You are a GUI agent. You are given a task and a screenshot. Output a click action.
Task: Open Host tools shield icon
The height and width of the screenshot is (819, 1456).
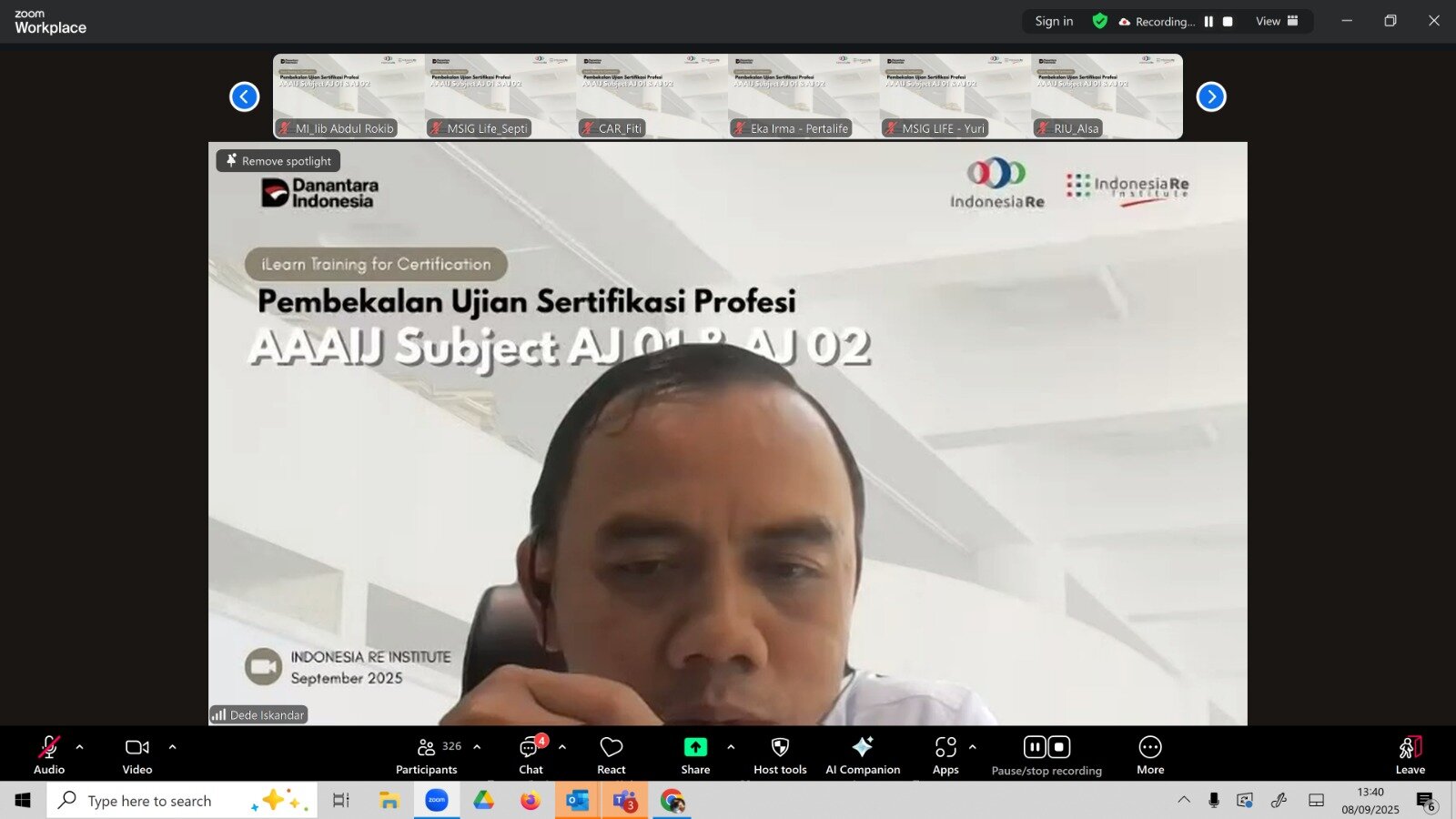pos(780,754)
